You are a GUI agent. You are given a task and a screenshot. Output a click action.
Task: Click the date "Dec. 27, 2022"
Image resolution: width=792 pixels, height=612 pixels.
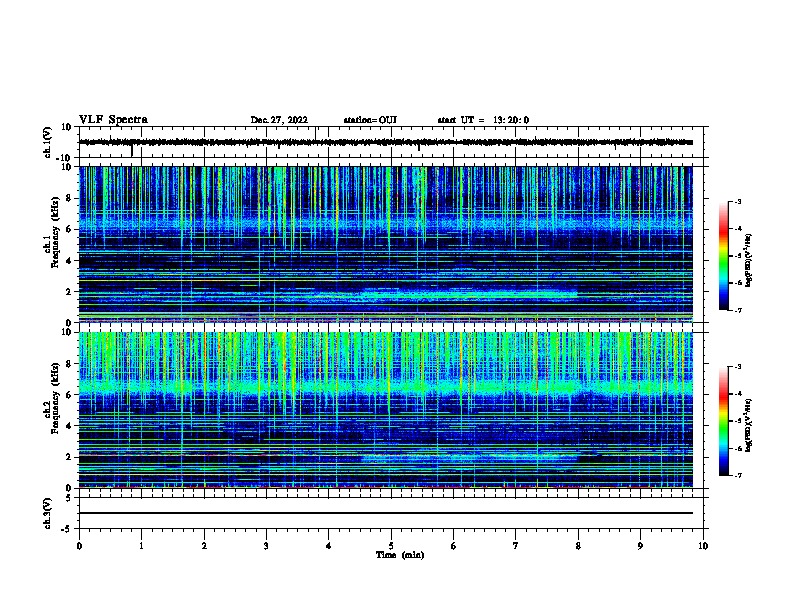point(279,120)
